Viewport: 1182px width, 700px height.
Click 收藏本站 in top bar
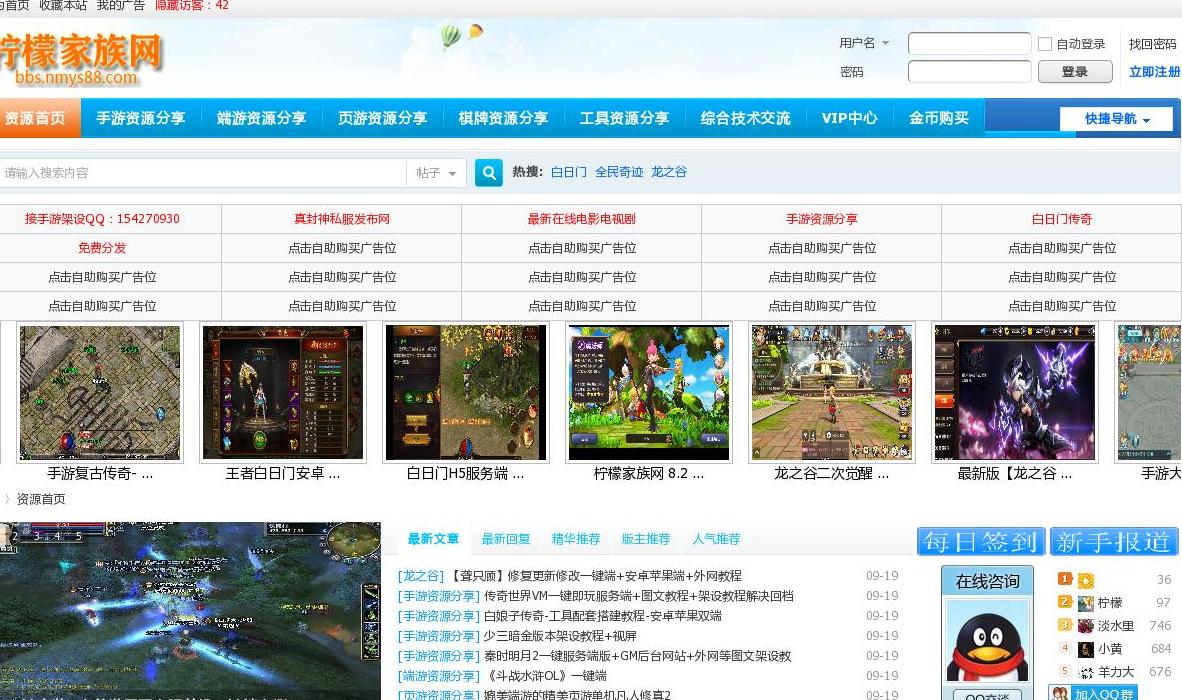click(x=63, y=5)
